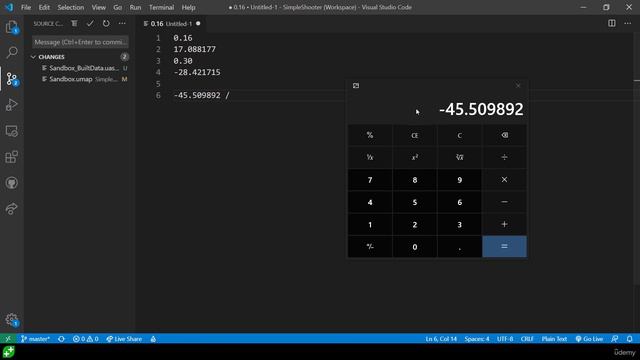Click the calculator decimal point key

click(x=460, y=247)
